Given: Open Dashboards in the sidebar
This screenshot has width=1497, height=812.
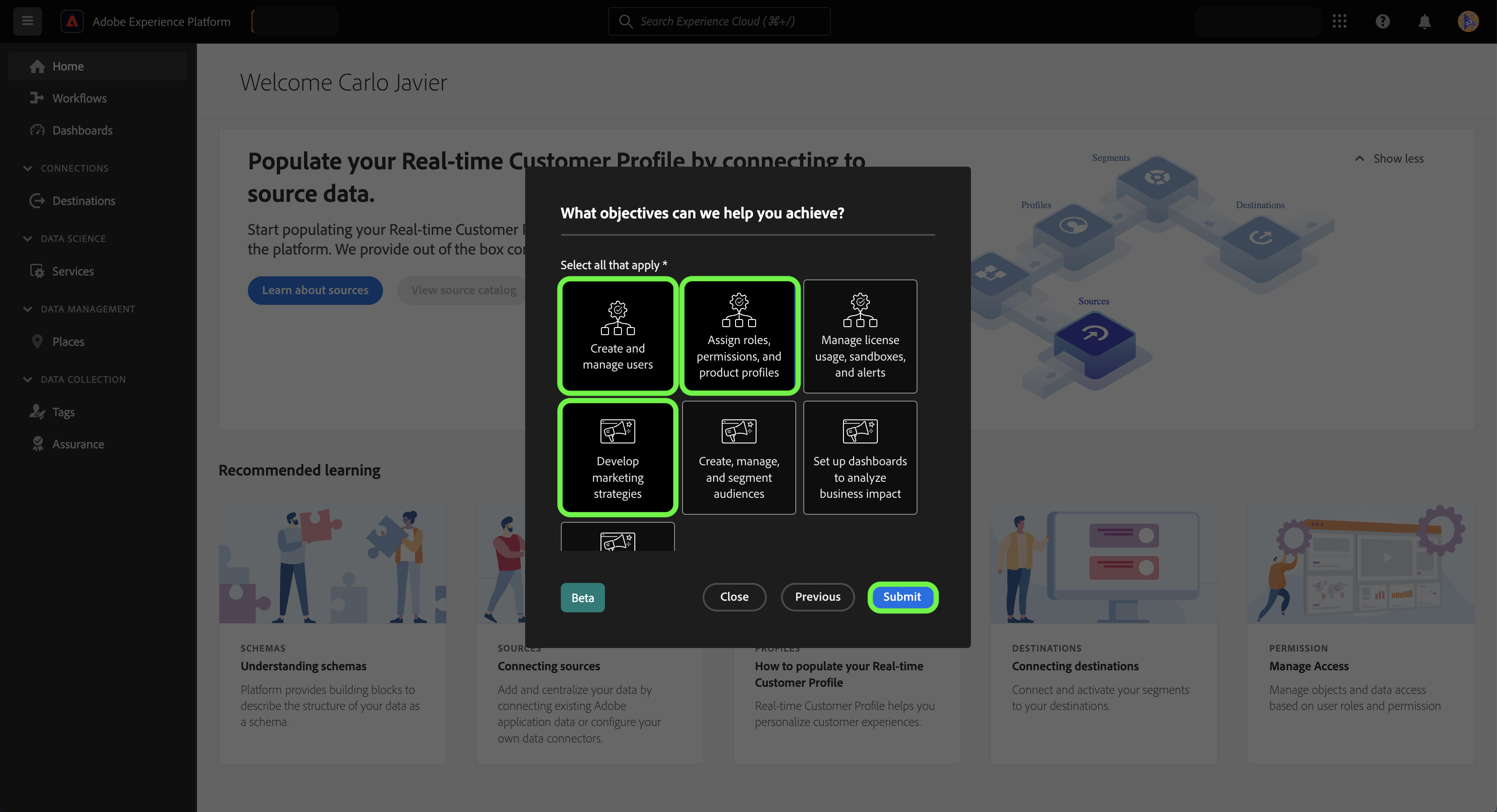Looking at the screenshot, I should (x=82, y=130).
